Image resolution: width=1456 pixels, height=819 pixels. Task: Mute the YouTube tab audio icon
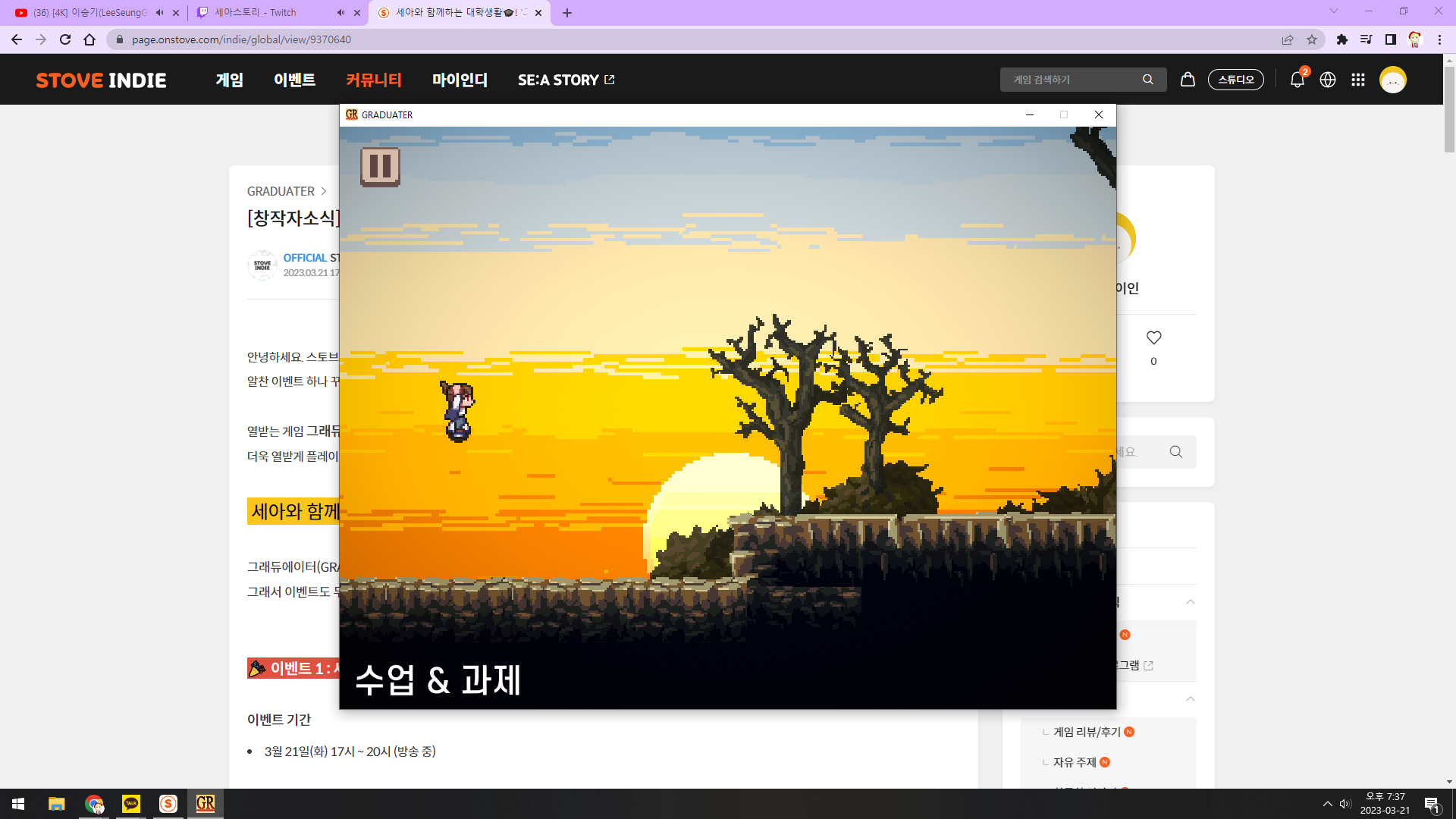coord(159,13)
